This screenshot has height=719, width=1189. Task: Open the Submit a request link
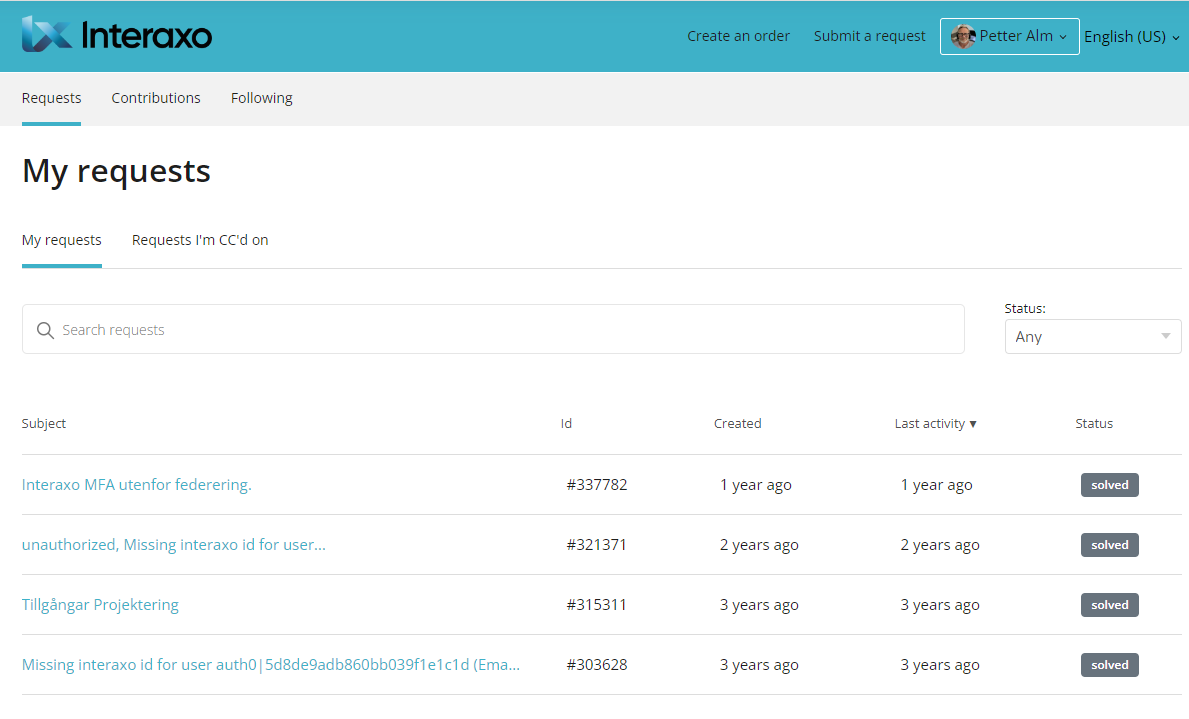tap(869, 36)
